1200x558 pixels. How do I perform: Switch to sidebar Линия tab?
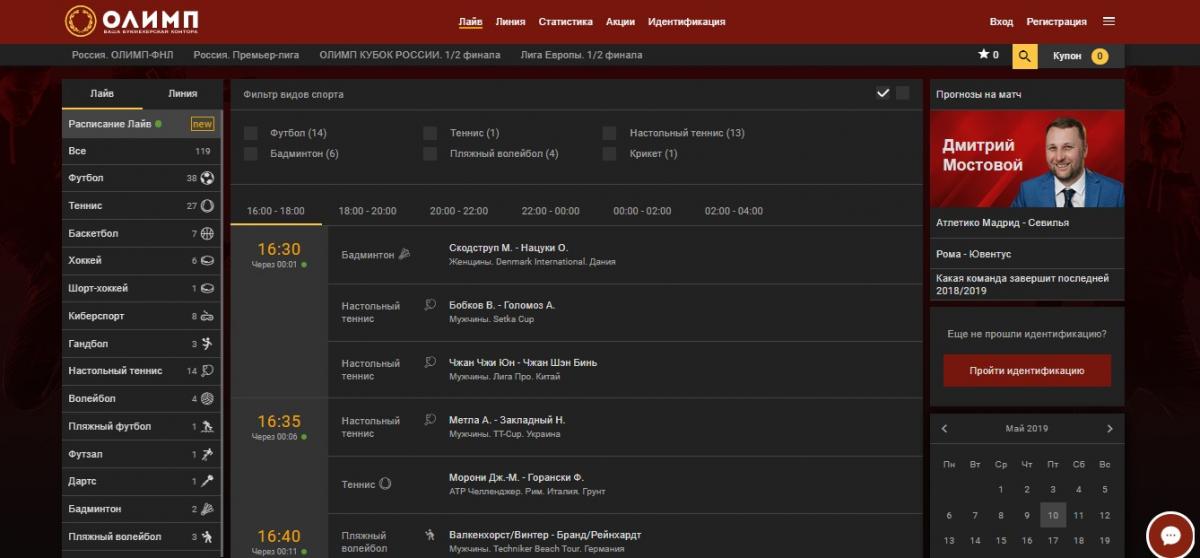pyautogui.click(x=182, y=94)
